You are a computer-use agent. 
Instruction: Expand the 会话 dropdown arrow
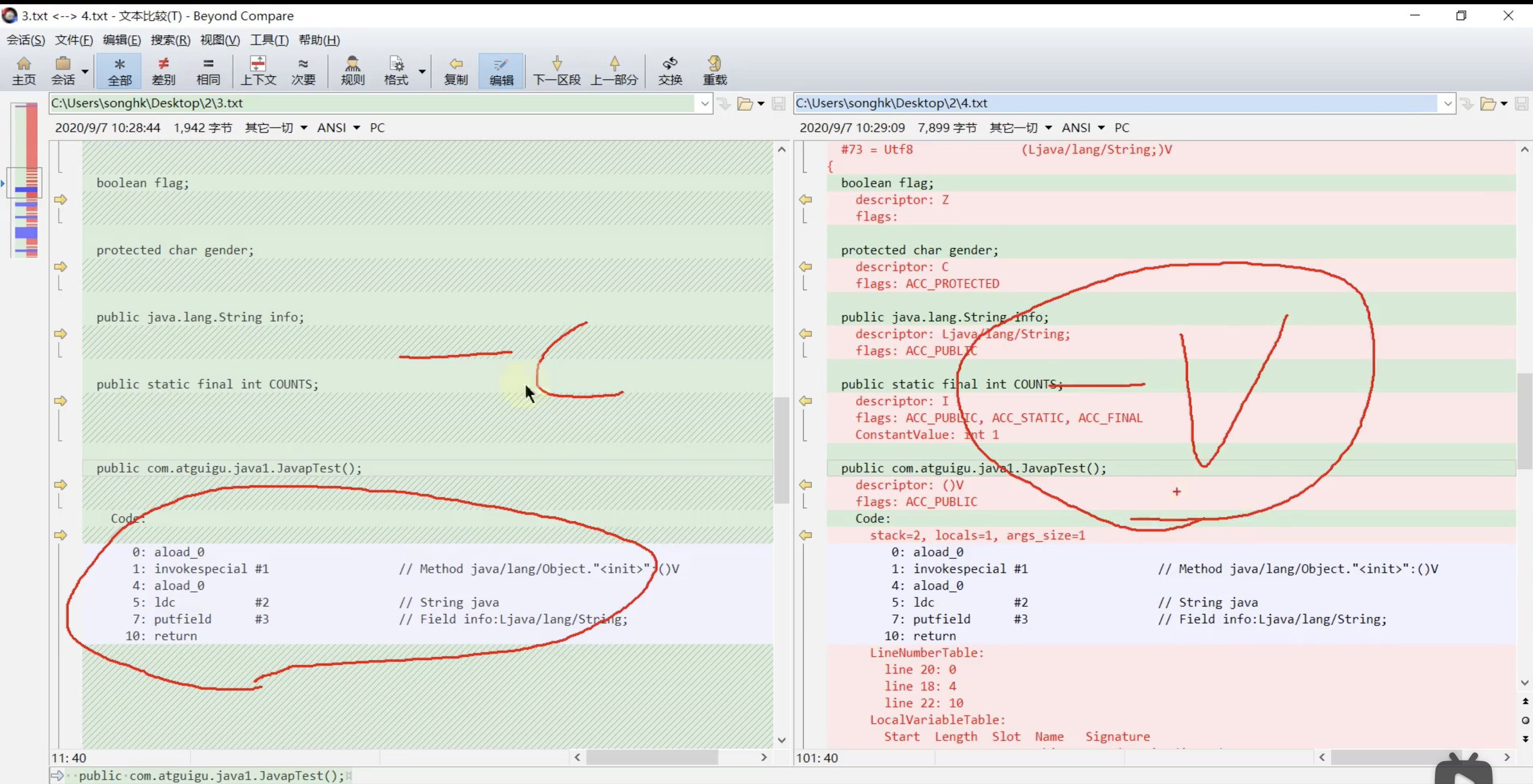tap(85, 71)
